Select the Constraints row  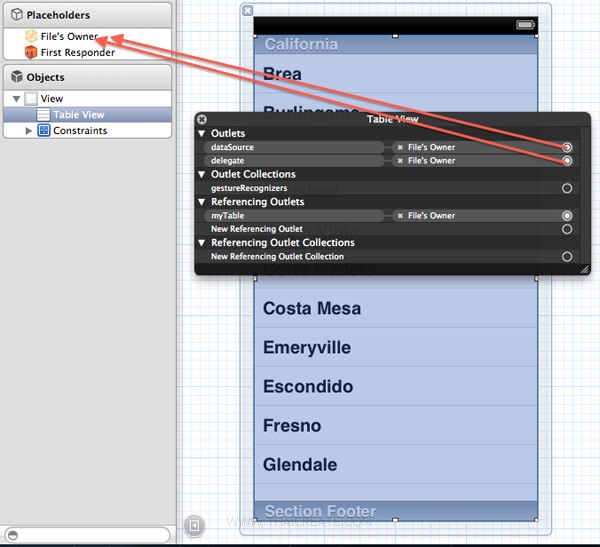pyautogui.click(x=87, y=131)
